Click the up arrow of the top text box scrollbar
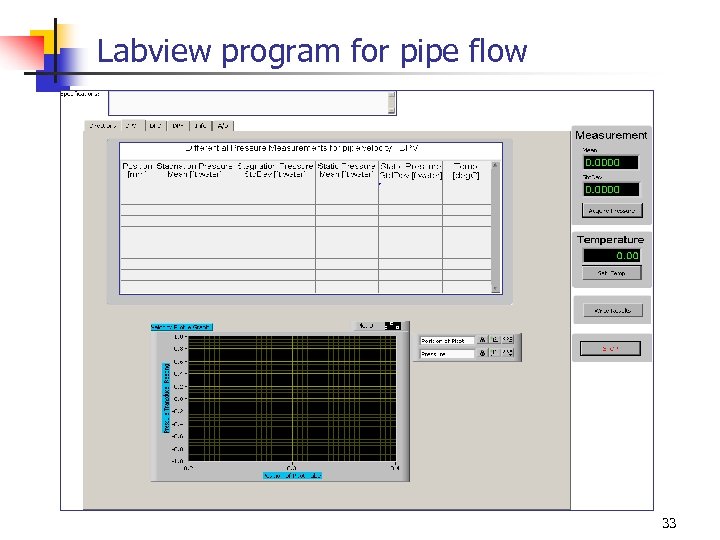This screenshot has width=720, height=540. point(392,95)
